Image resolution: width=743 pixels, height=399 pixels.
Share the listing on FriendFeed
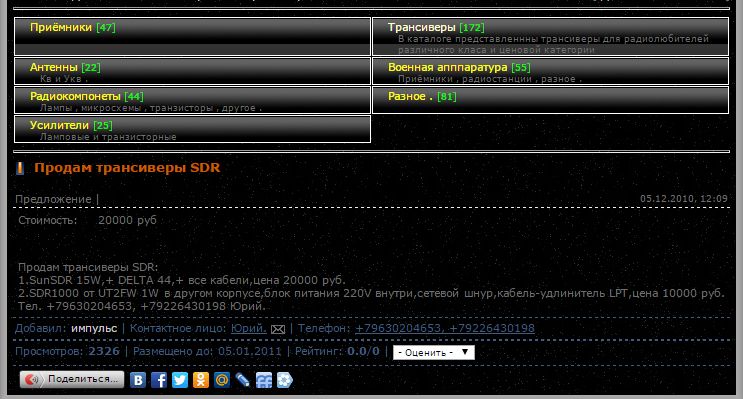(263, 380)
